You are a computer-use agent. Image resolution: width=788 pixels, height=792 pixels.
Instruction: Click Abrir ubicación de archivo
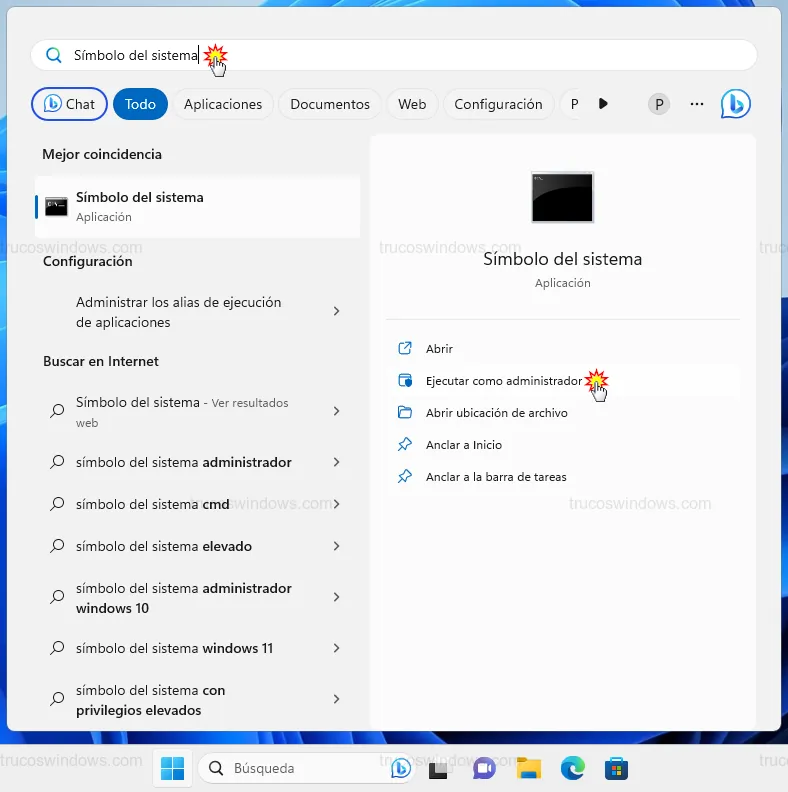click(x=496, y=413)
